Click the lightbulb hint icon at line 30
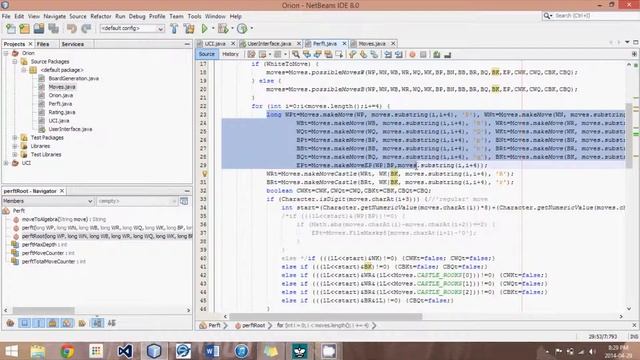 pyautogui.click(x=205, y=174)
